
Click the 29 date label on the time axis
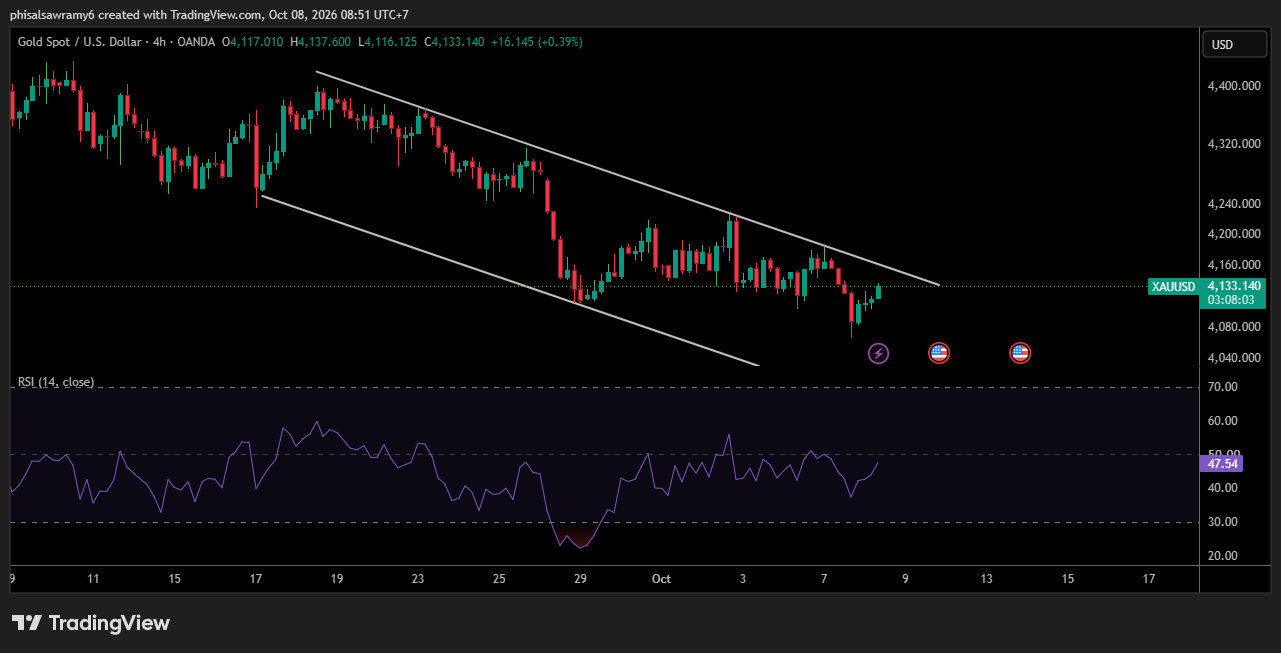580,579
